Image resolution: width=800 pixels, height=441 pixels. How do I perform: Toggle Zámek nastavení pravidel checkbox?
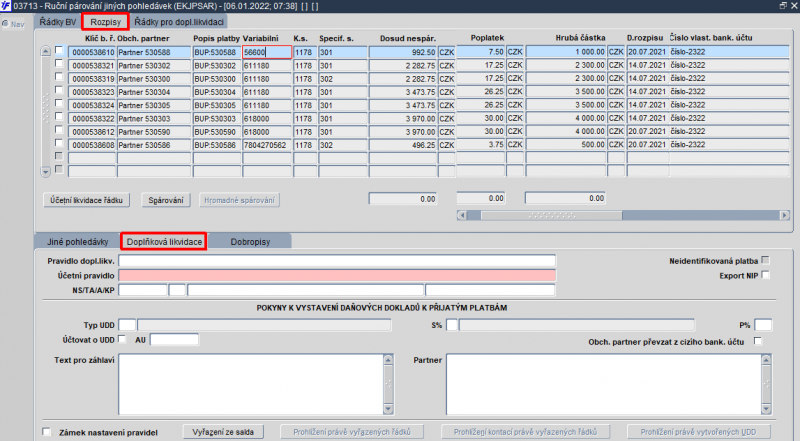click(x=47, y=432)
